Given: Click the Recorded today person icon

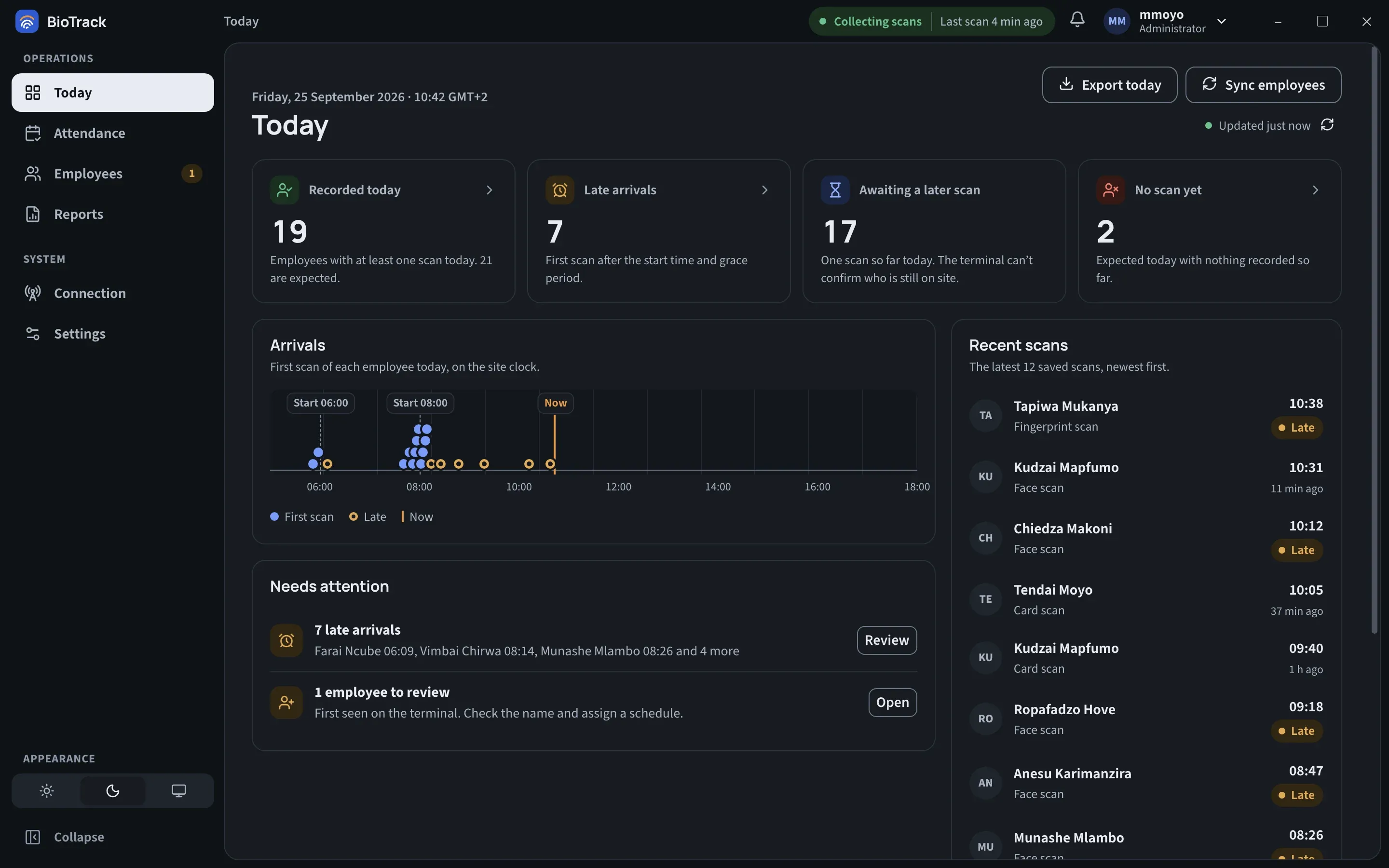Looking at the screenshot, I should coord(284,190).
